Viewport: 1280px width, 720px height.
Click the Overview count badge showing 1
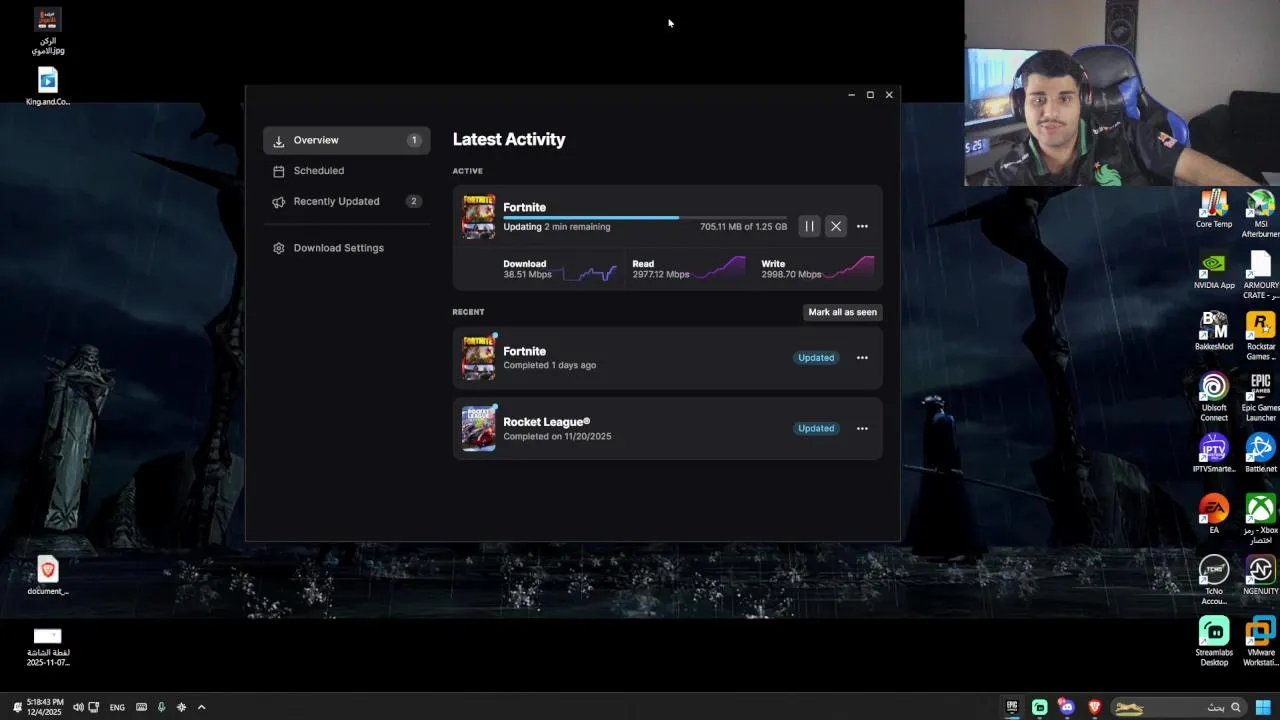(x=414, y=140)
